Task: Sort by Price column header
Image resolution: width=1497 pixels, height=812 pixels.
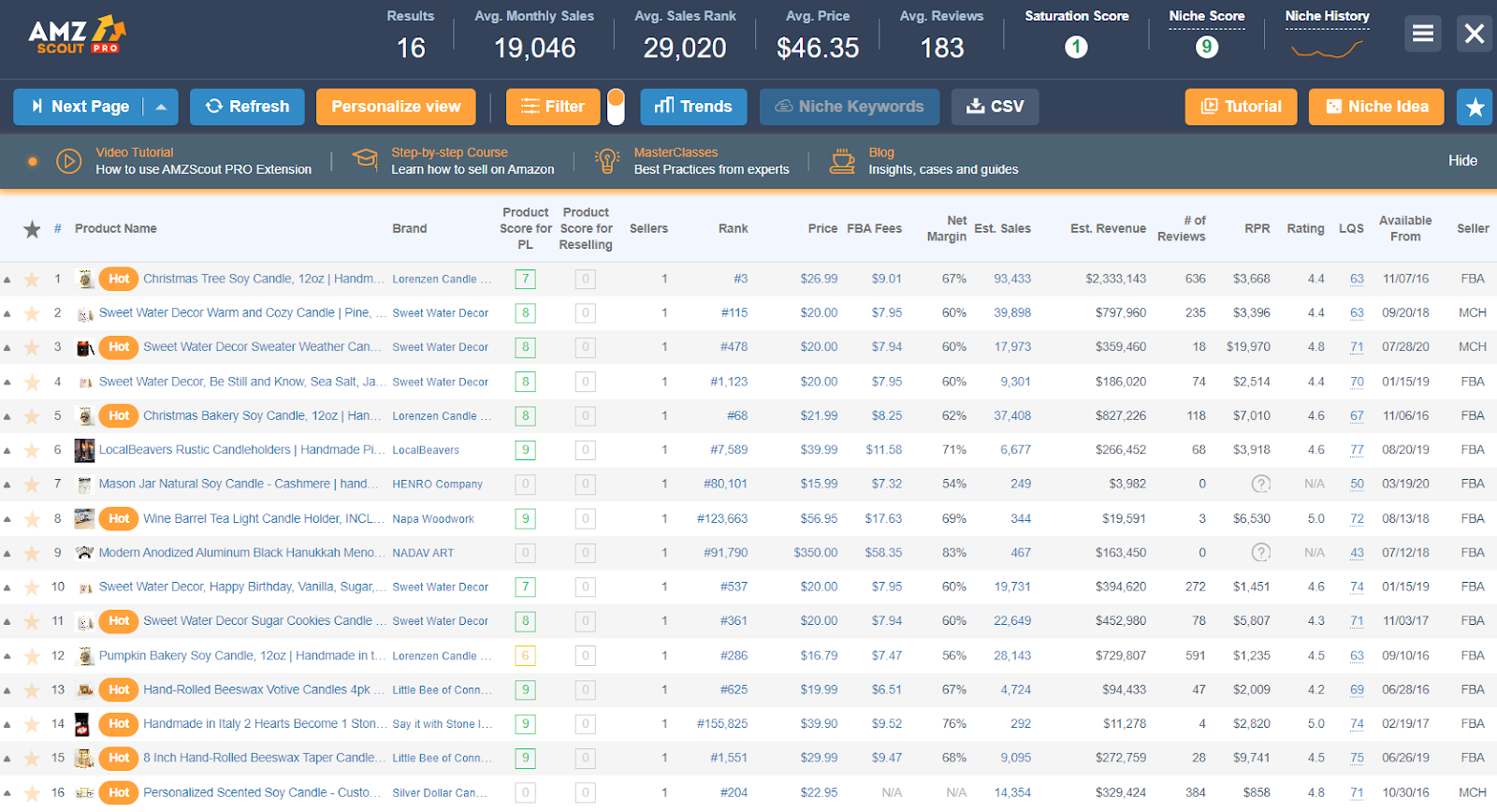Action: pyautogui.click(x=822, y=228)
